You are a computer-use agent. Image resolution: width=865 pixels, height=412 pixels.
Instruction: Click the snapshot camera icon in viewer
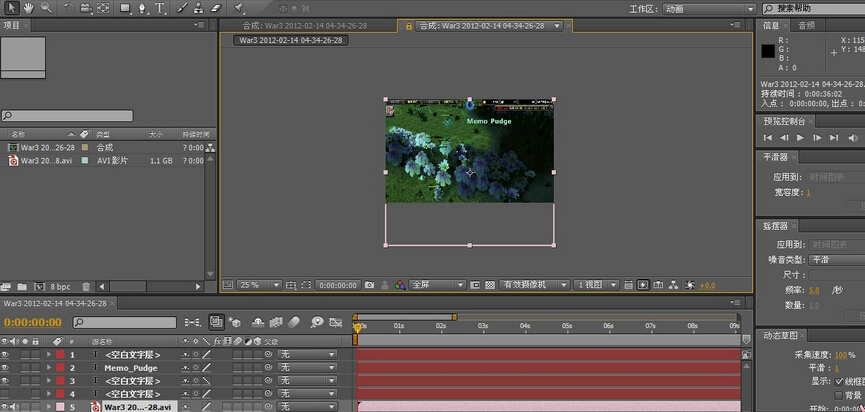(370, 285)
